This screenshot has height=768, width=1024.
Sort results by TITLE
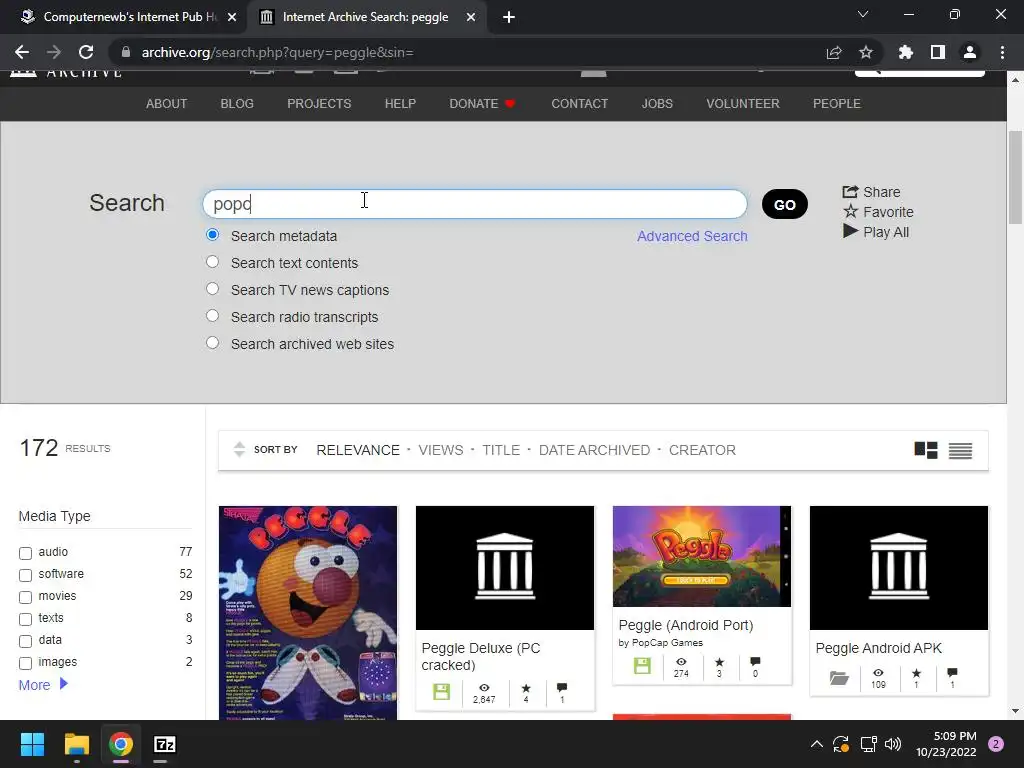(501, 450)
